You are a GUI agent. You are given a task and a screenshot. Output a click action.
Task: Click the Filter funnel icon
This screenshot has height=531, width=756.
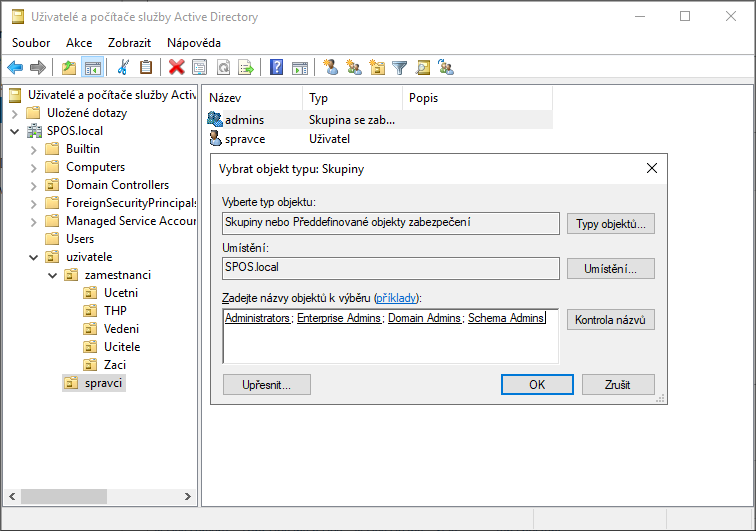[400, 68]
